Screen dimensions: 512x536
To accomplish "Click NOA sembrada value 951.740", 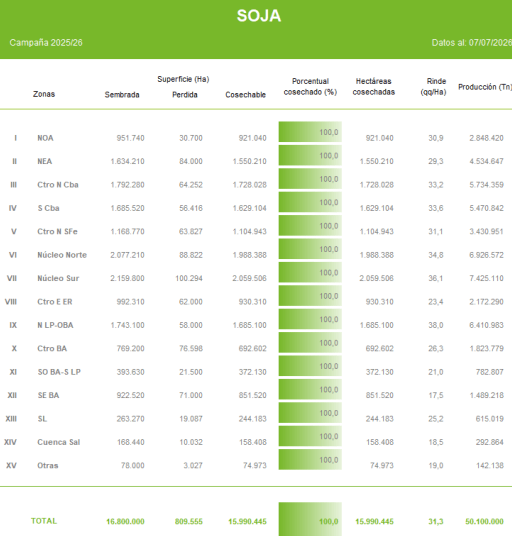I will 130,138.
